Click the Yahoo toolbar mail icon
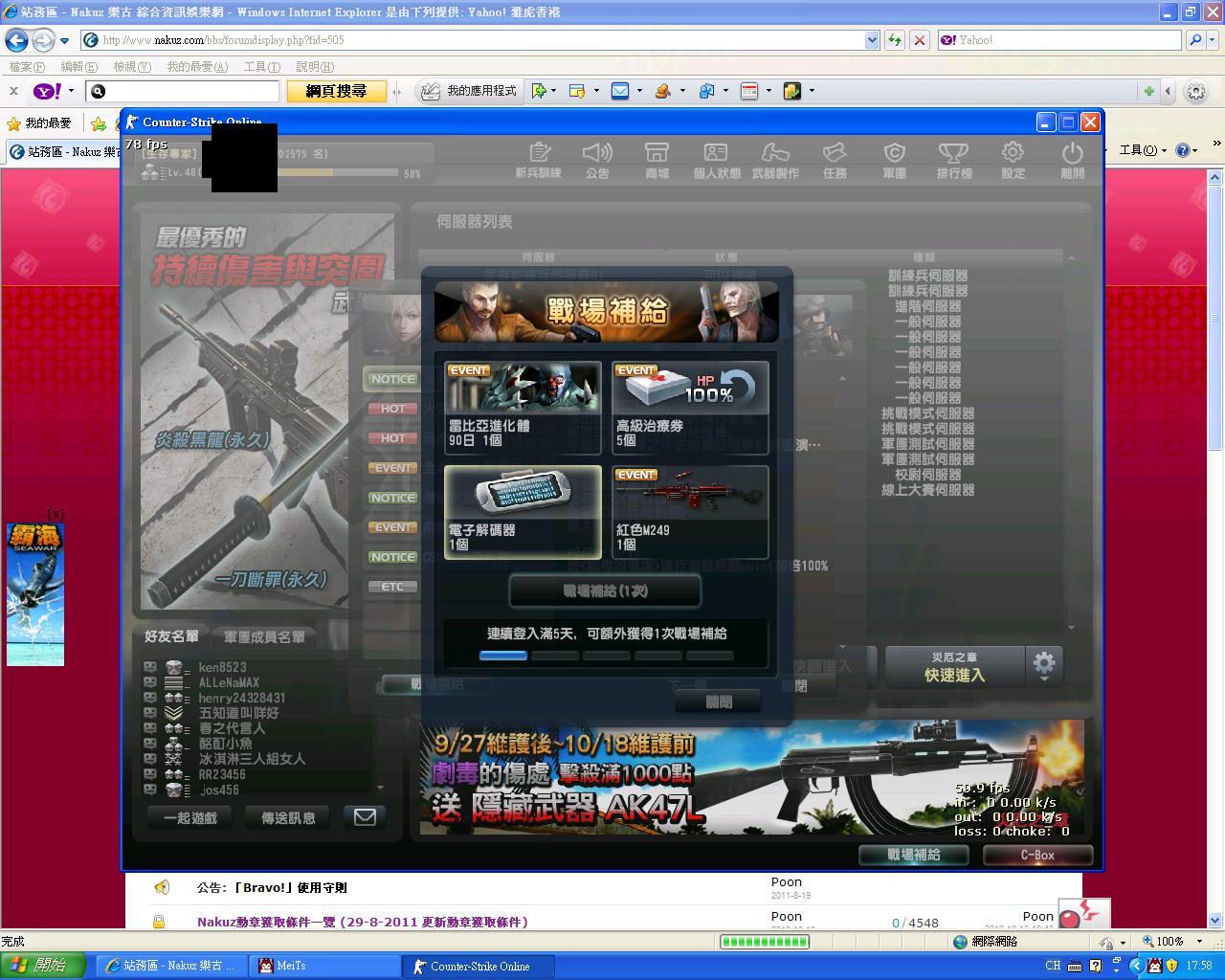Viewport: 1225px width, 980px height. [620, 91]
